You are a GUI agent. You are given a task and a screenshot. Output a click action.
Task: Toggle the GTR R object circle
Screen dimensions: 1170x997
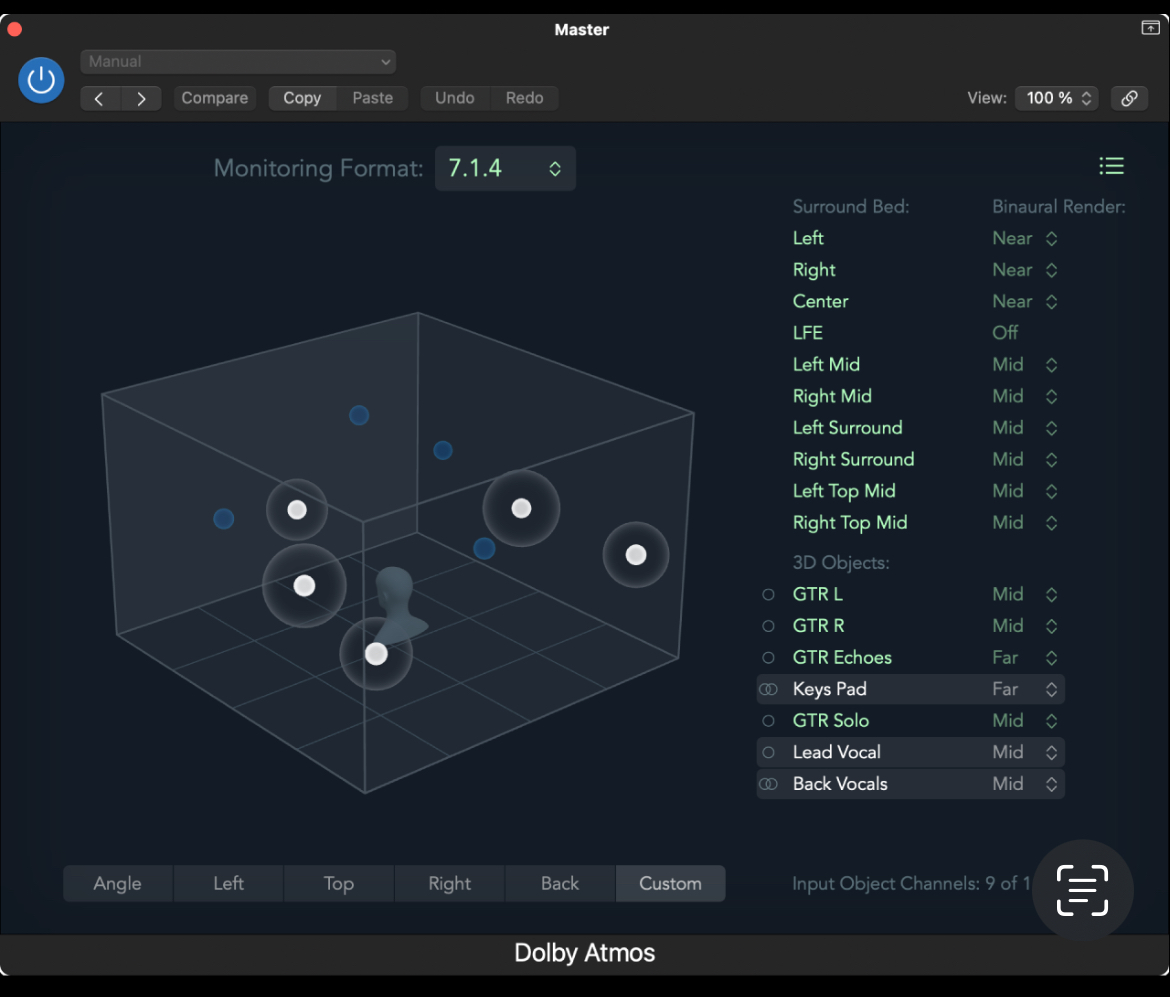(769, 626)
